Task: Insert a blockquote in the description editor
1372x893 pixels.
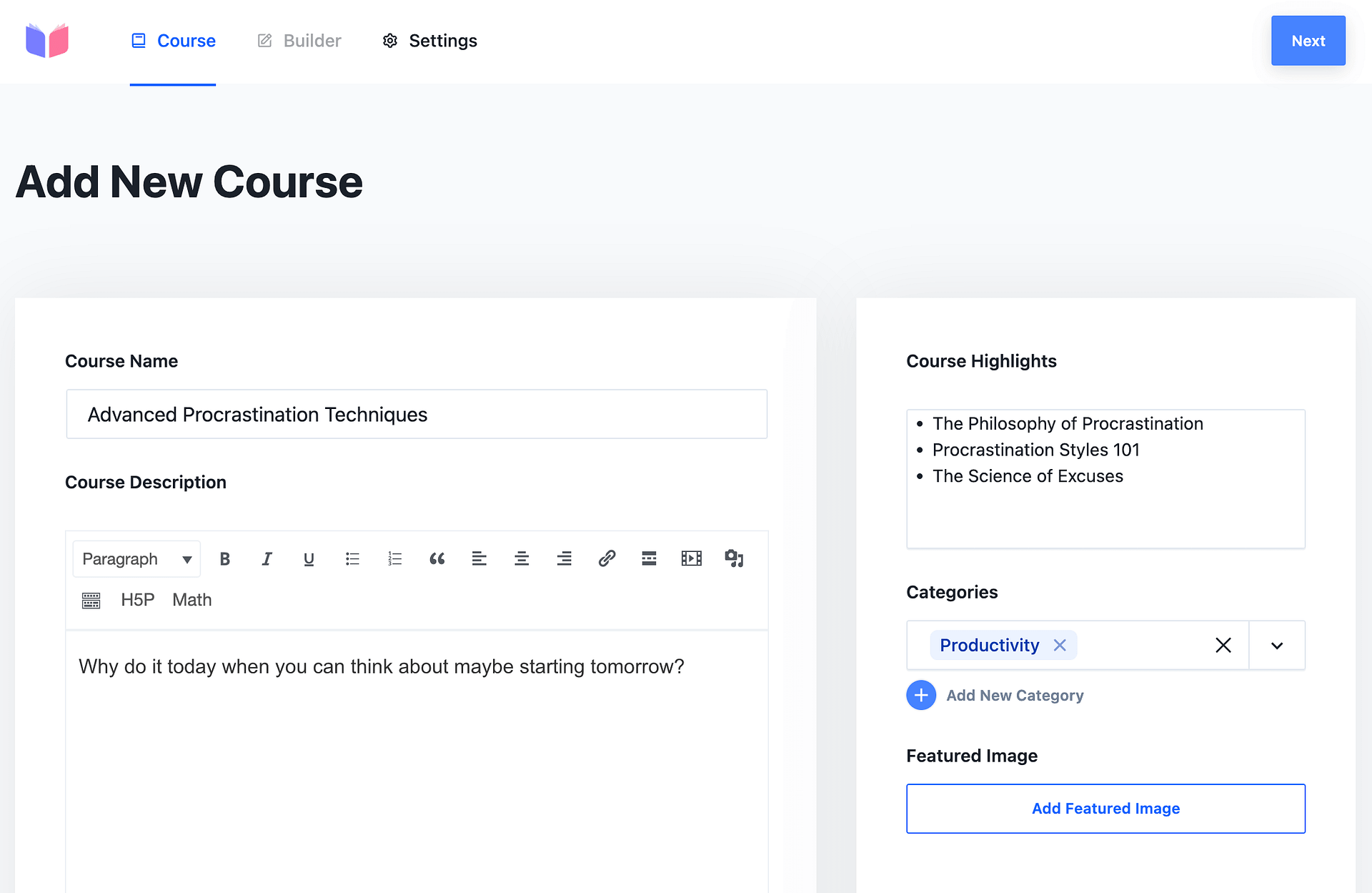Action: 437,558
